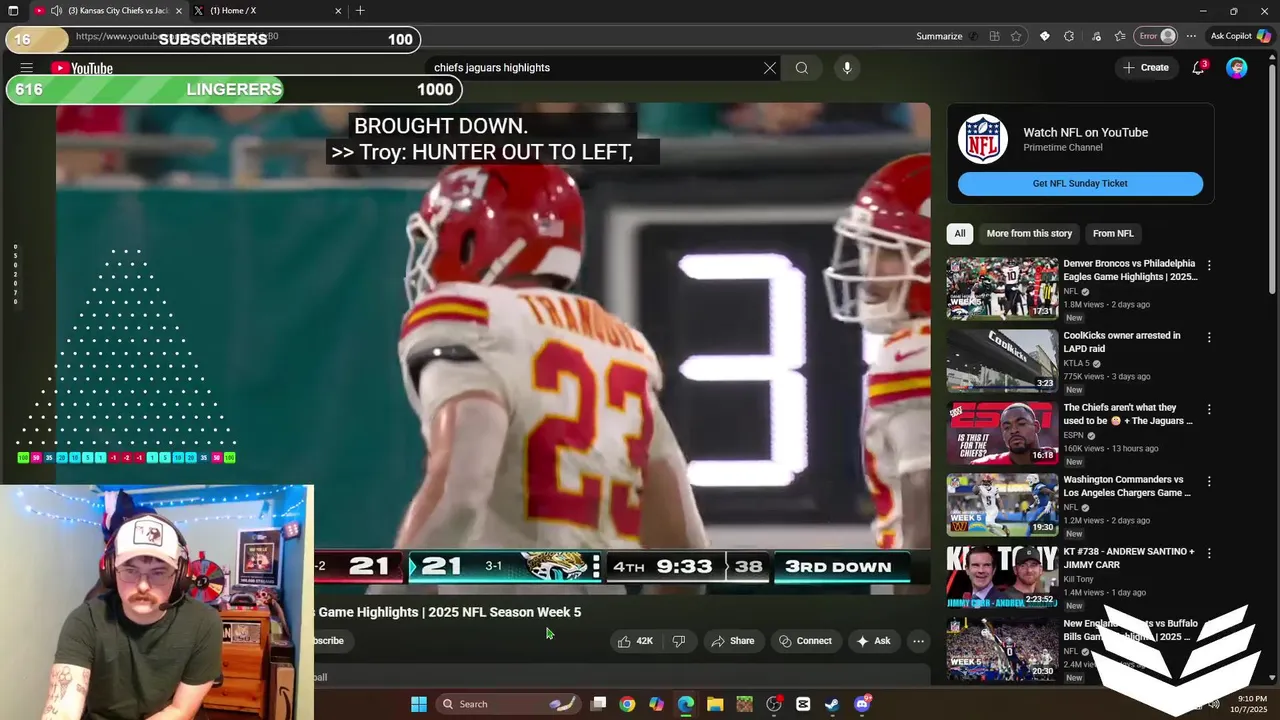Open the Favorites list icon
This screenshot has height=720, width=1280.
pos(1120,36)
